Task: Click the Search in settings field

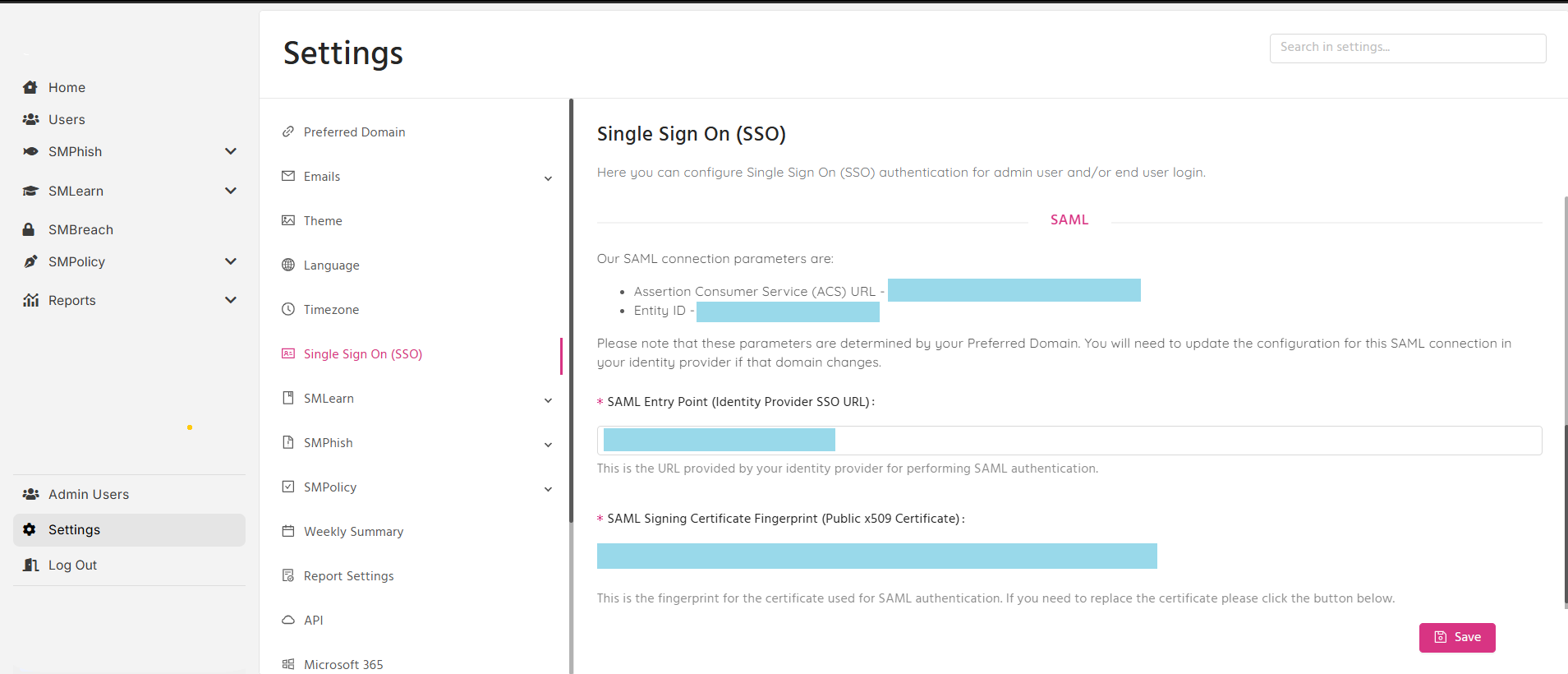Action: tap(1408, 48)
